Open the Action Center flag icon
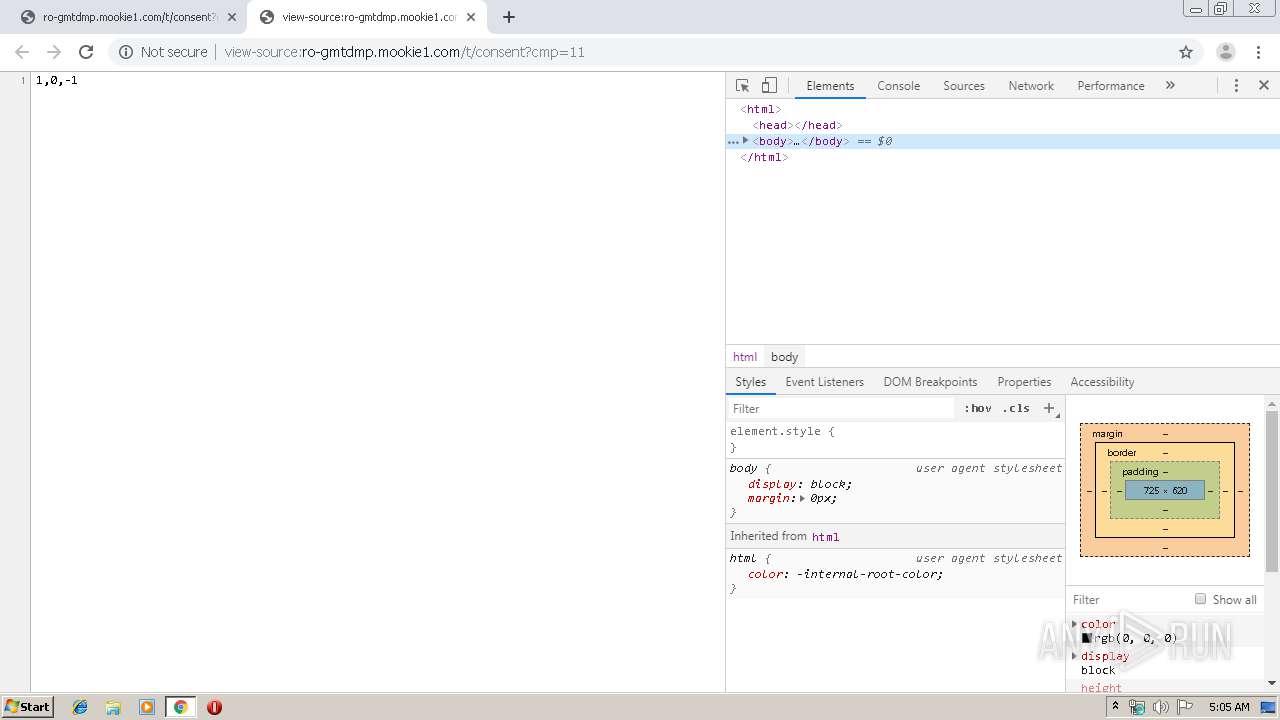 tap(1183, 707)
